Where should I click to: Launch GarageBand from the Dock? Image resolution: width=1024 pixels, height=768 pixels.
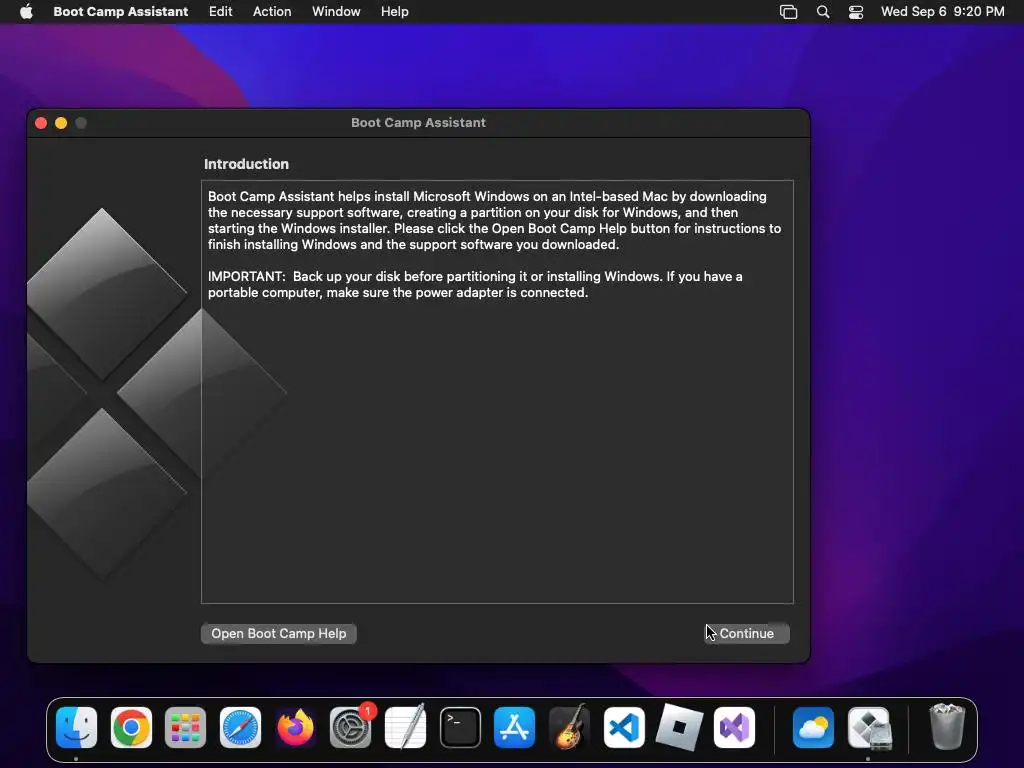click(x=569, y=728)
